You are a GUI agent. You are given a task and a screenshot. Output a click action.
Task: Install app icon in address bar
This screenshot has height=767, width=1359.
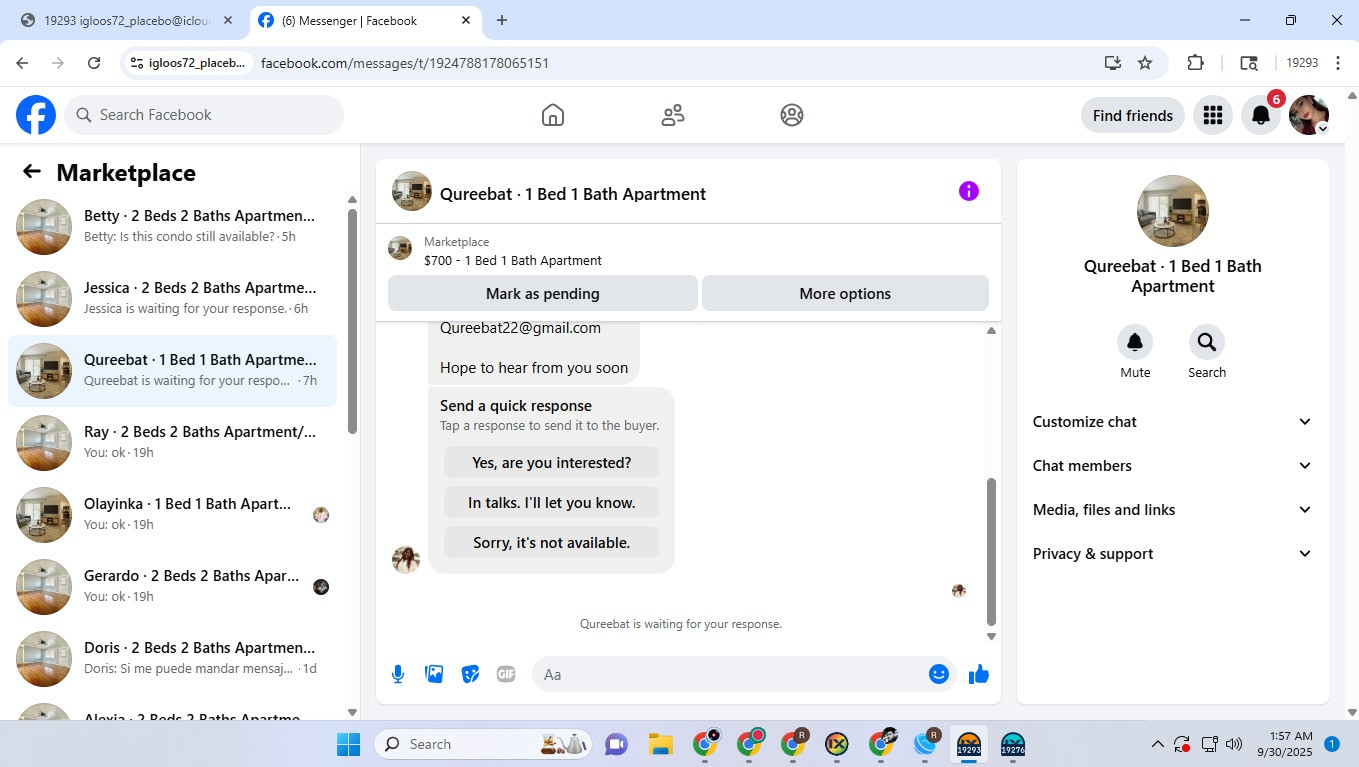pos(1113,63)
